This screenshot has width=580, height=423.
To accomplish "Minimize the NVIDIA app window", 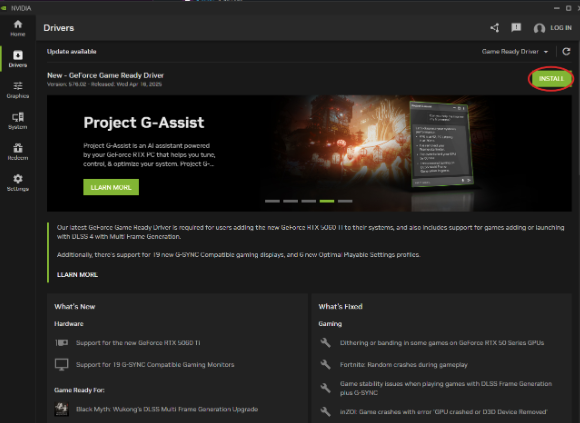I will [557, 8].
